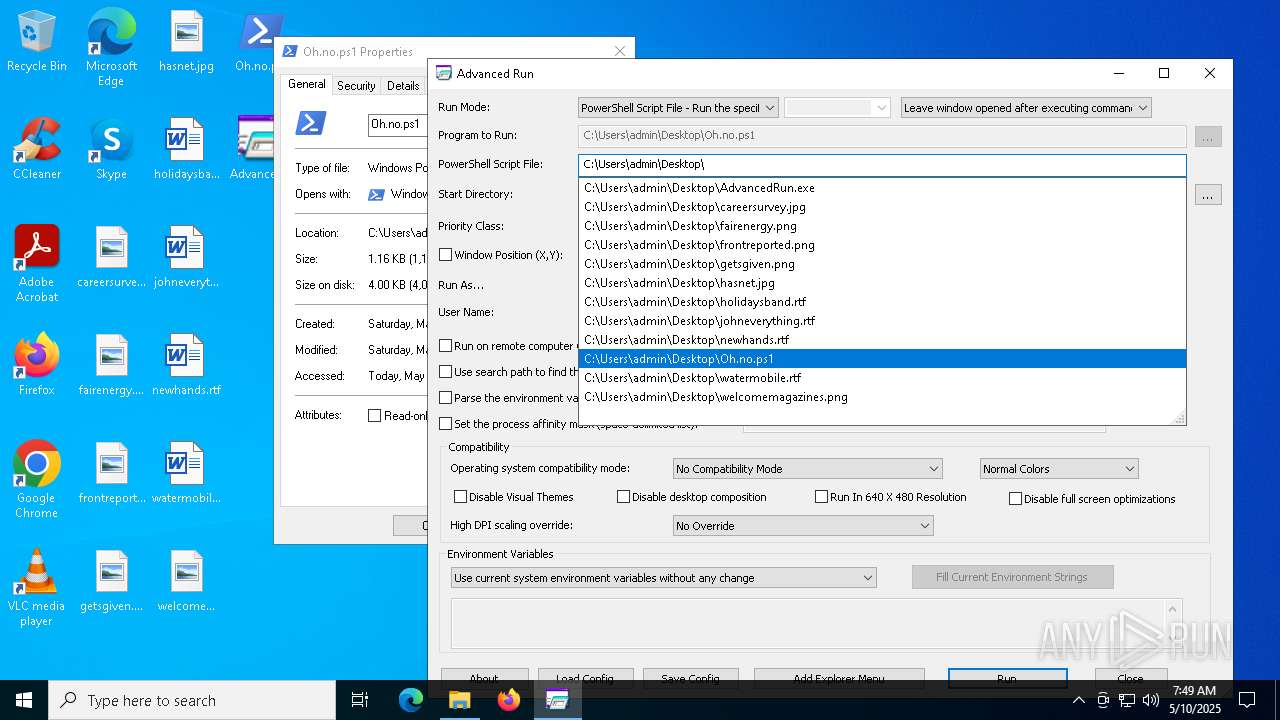Expand the operating system compatibility mode dropdown

coord(808,469)
